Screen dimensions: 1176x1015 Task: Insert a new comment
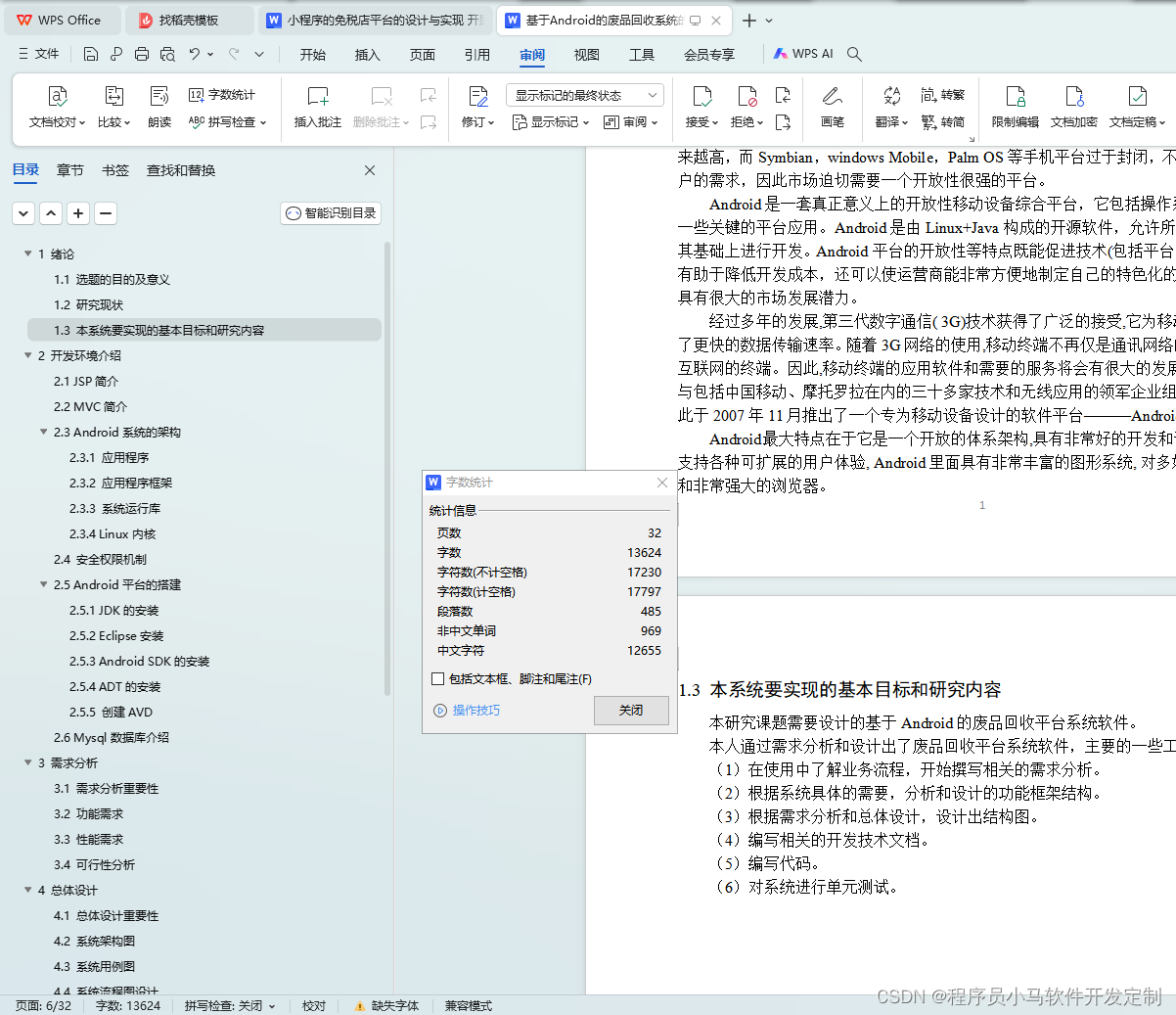pos(318,107)
